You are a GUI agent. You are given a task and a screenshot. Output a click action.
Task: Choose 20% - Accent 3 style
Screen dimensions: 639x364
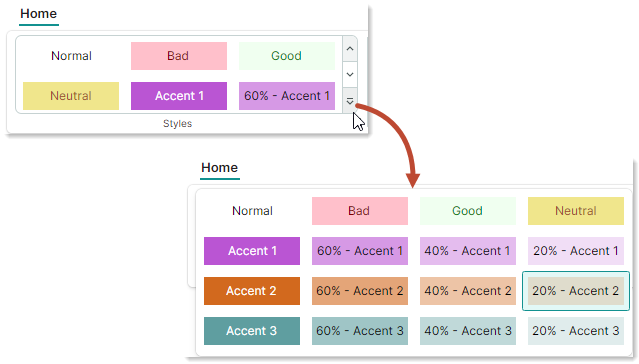pos(575,331)
